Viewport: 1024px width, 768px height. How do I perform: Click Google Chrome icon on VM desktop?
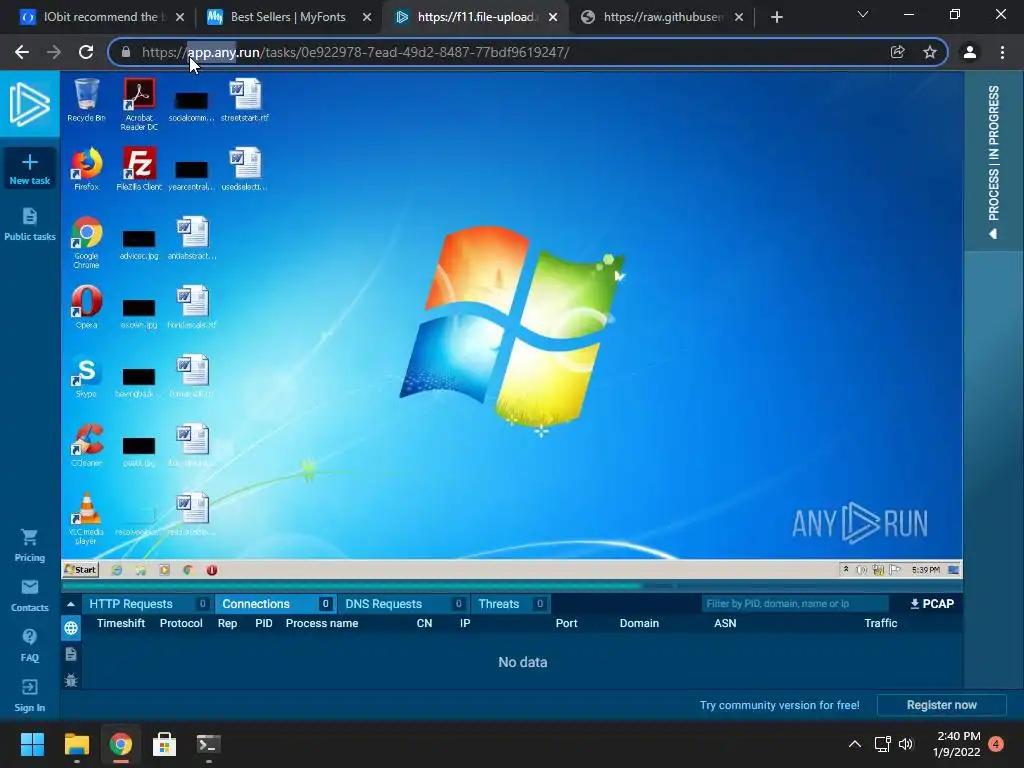pyautogui.click(x=86, y=242)
